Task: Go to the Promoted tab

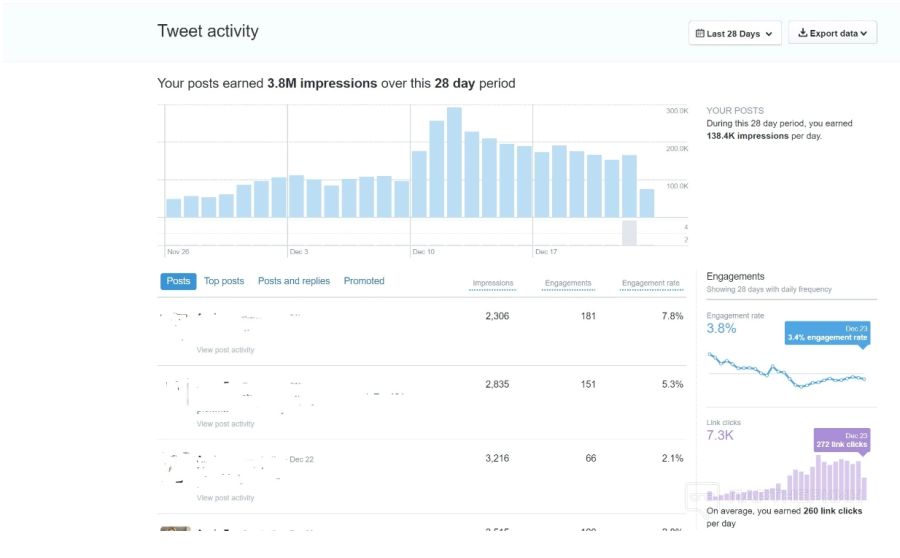Action: click(x=364, y=282)
